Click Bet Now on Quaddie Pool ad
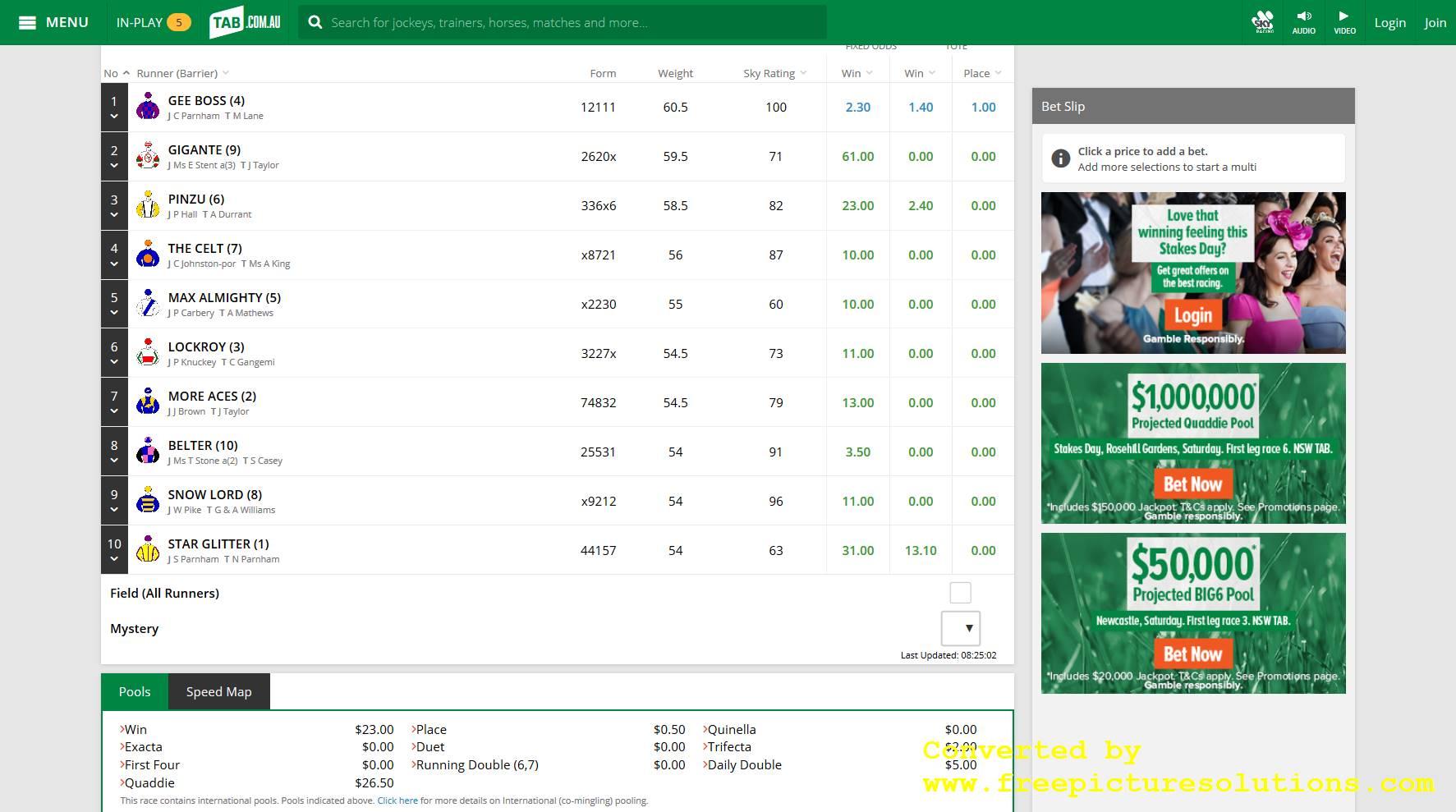This screenshot has height=812, width=1456. (1192, 484)
